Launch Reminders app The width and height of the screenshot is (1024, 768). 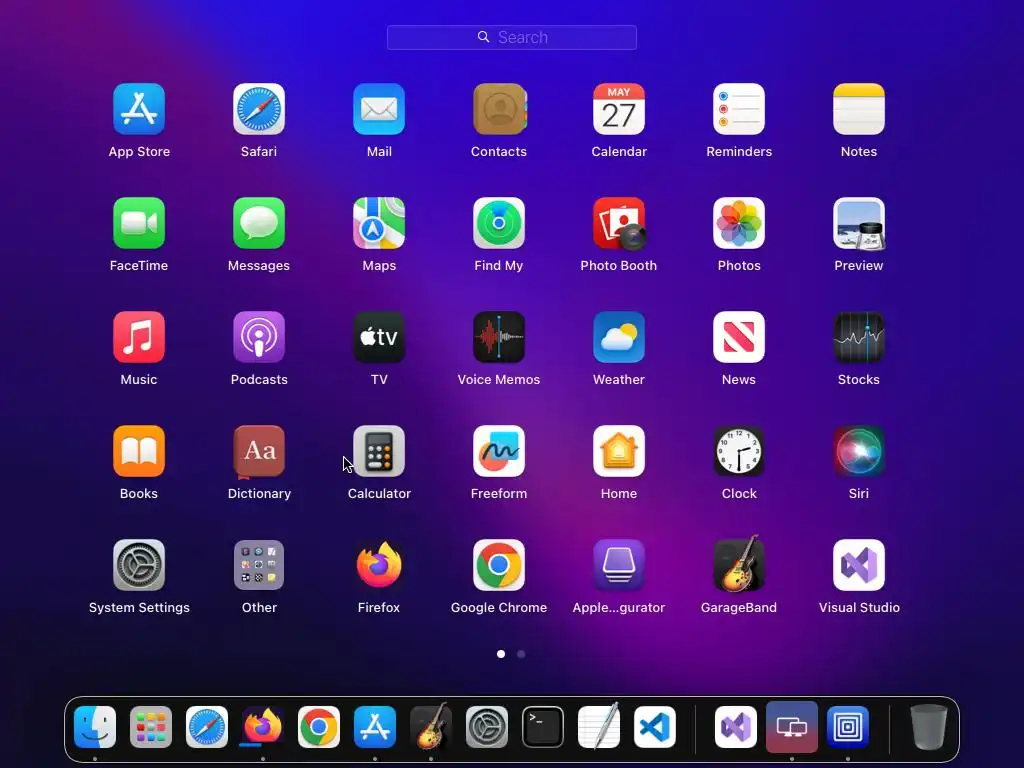(x=739, y=109)
